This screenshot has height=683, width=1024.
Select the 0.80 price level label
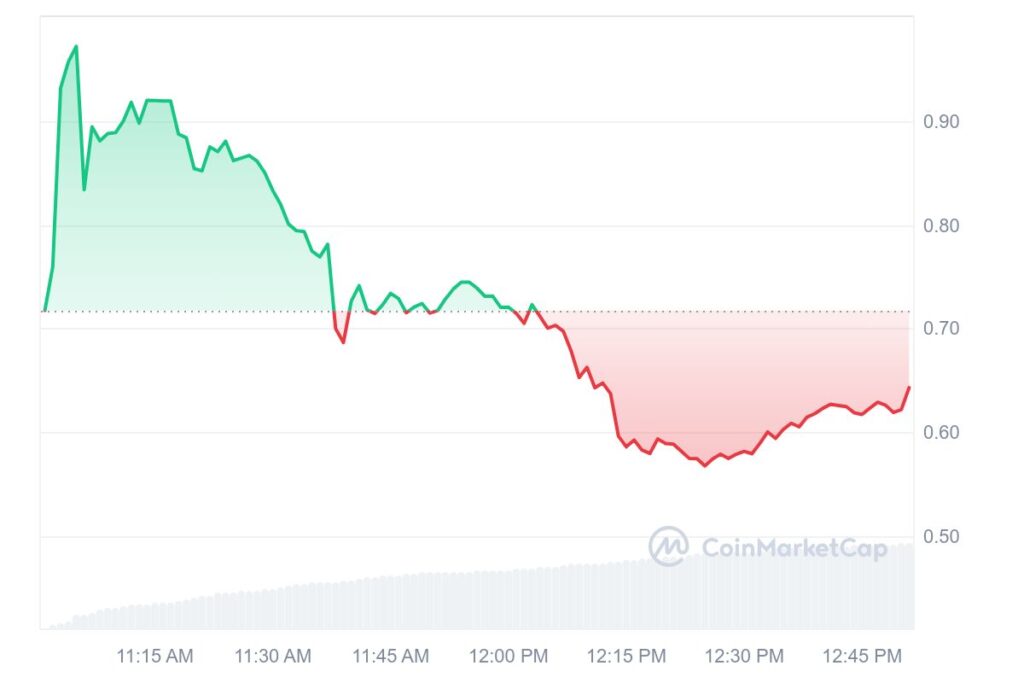[x=941, y=226]
